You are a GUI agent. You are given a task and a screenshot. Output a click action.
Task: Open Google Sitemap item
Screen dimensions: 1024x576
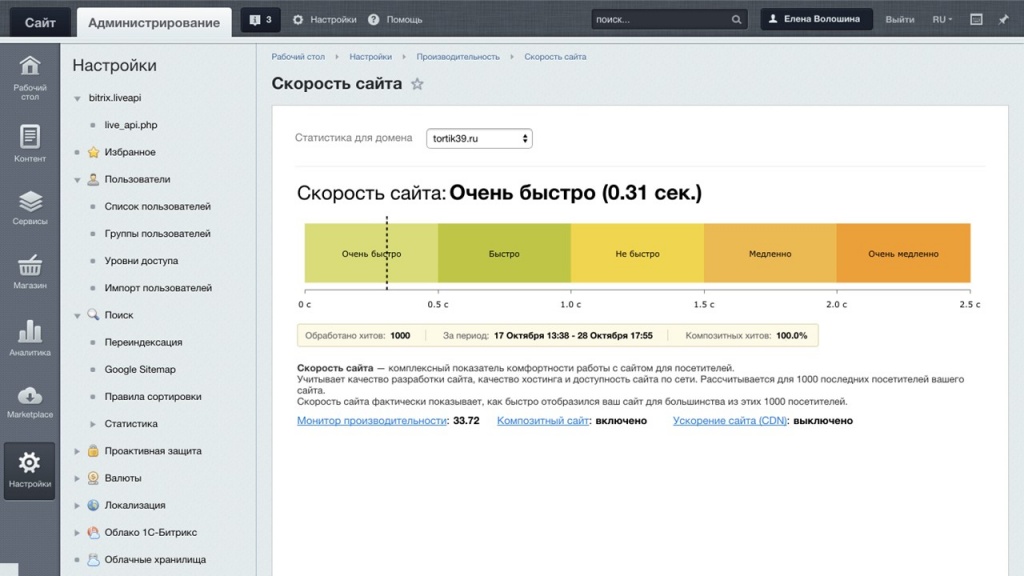[x=140, y=370]
